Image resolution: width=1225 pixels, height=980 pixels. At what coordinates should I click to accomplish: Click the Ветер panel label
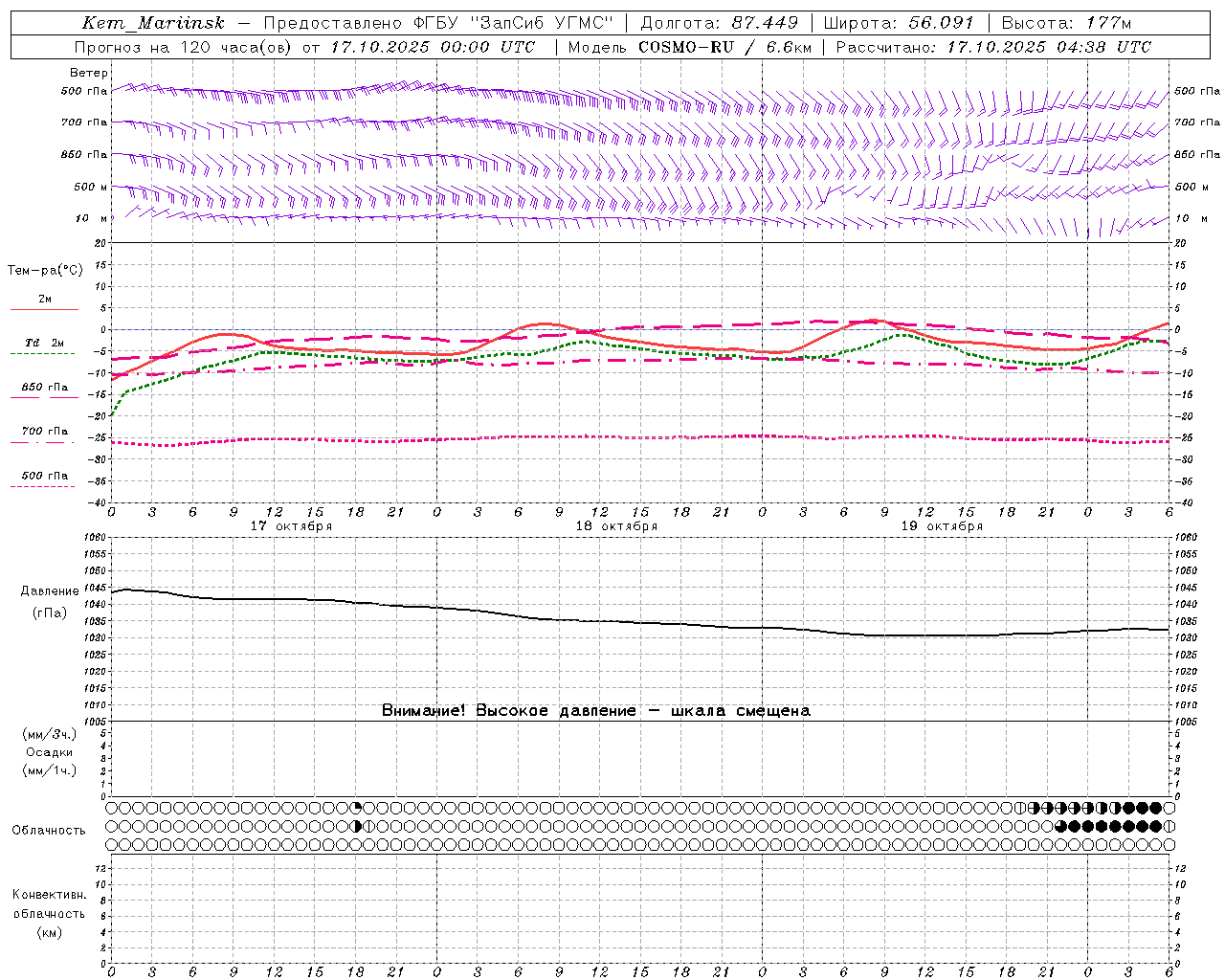pos(89,73)
